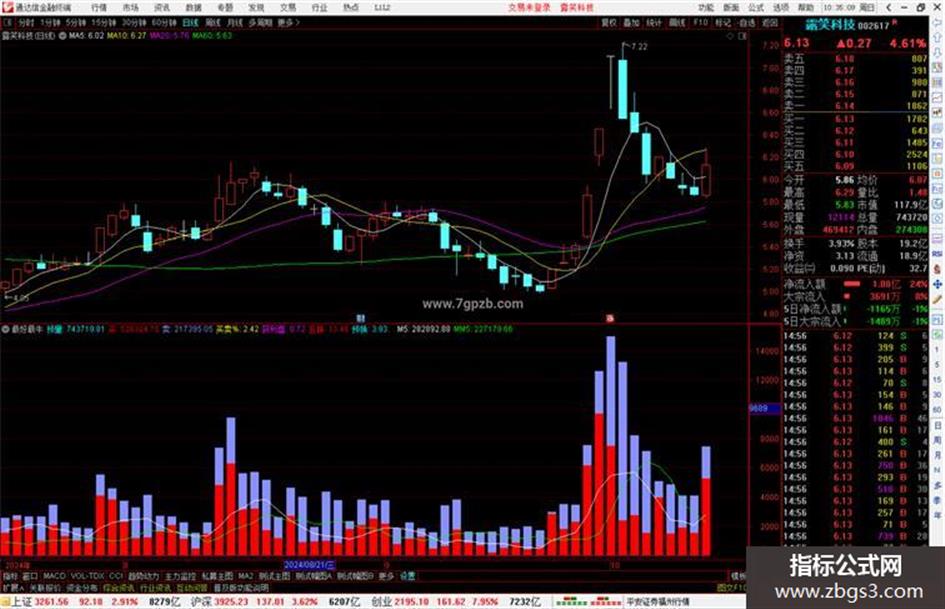Viewport: 945px width, 609px height.
Task: Click the yellow icon at status bar left
Action: [5, 602]
